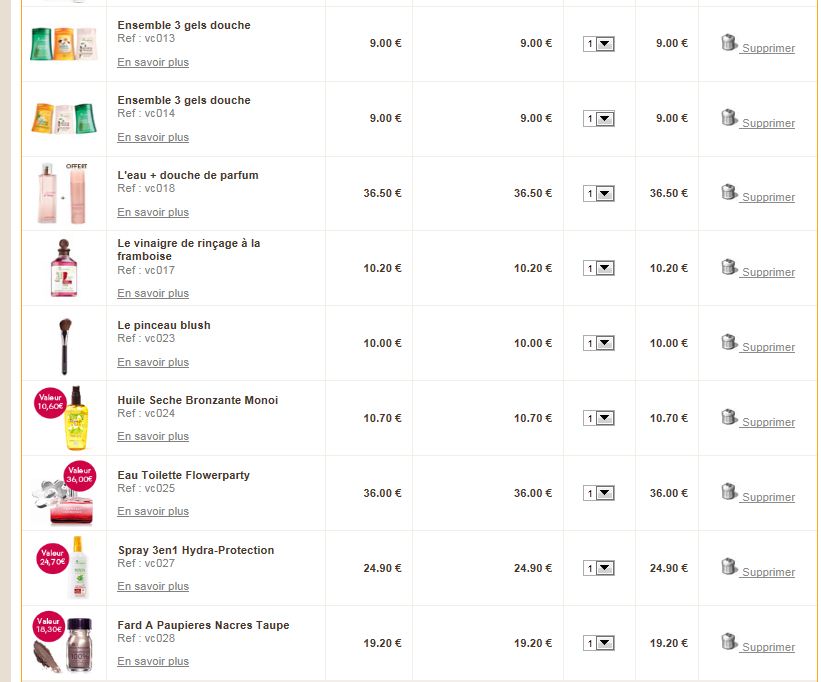
Task: Open quantity dropdown for vc014 gels douche
Action: 599,119
